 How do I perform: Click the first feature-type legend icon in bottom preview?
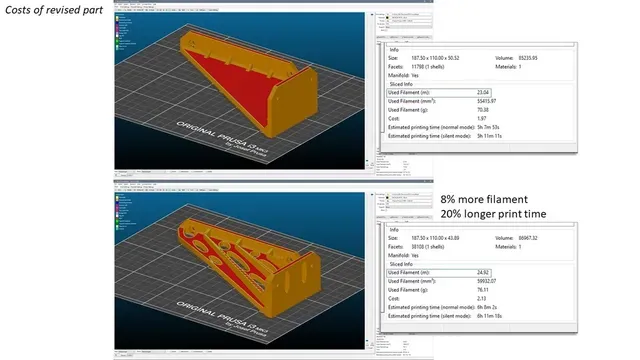point(117,198)
